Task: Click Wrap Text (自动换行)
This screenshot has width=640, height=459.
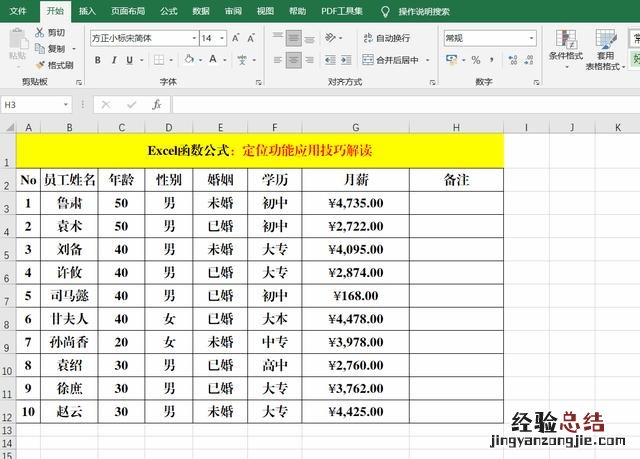Action: [386, 38]
